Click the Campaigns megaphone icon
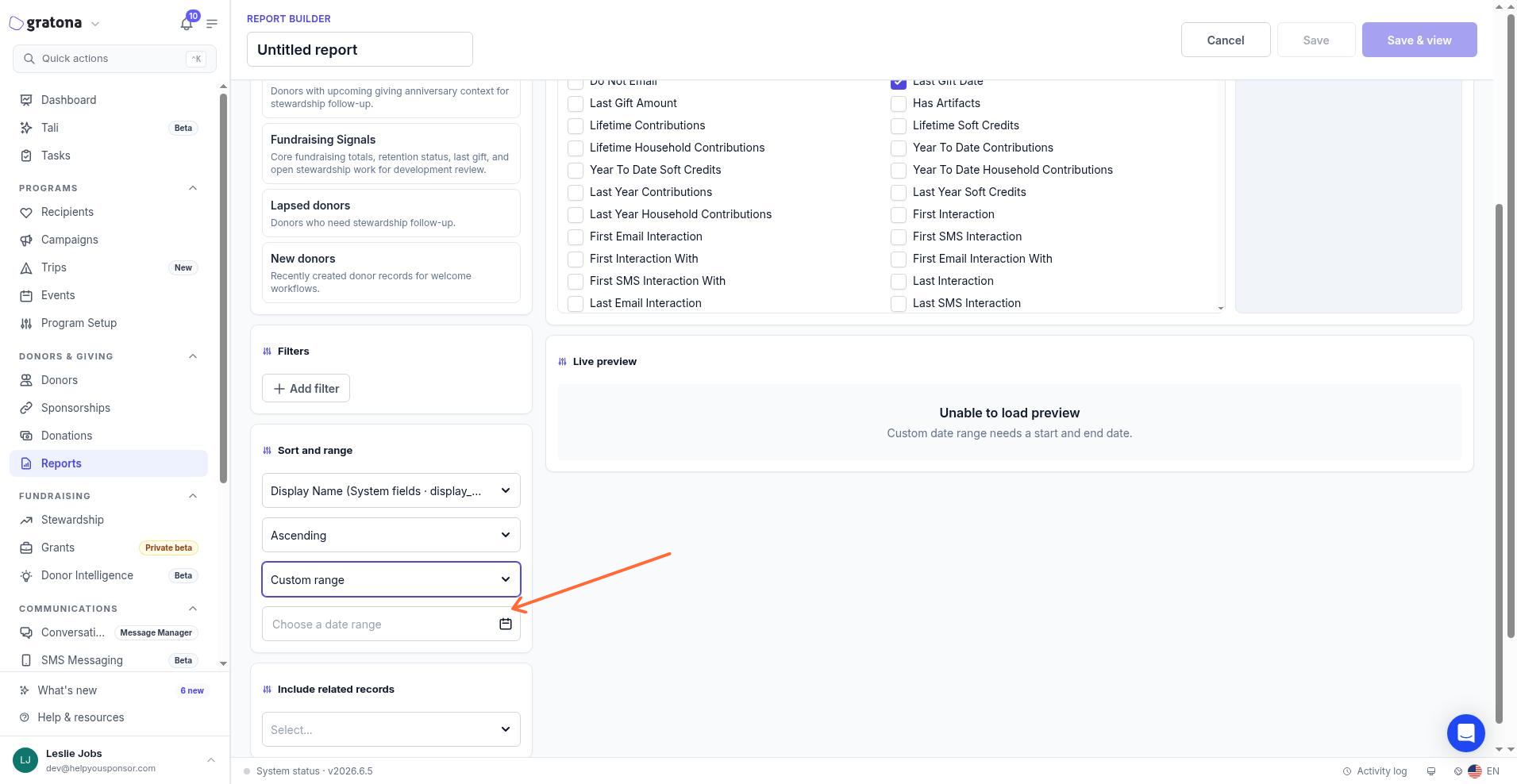The image size is (1517, 784). [26, 240]
